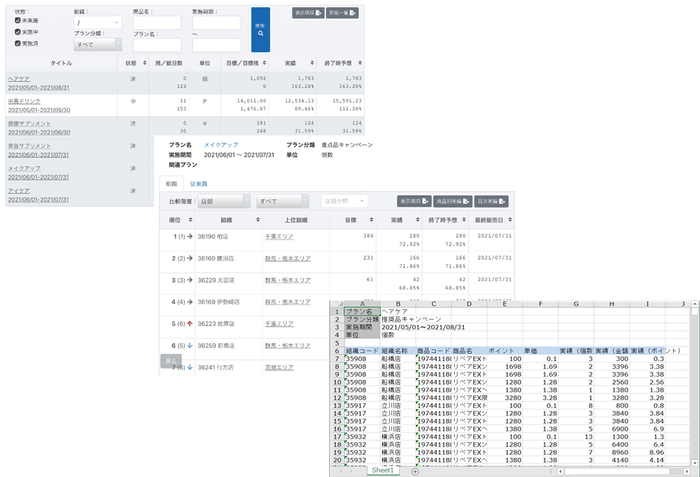The image size is (700, 477).
Task: Add new sheet with plus icon
Action: pyautogui.click(x=414, y=470)
